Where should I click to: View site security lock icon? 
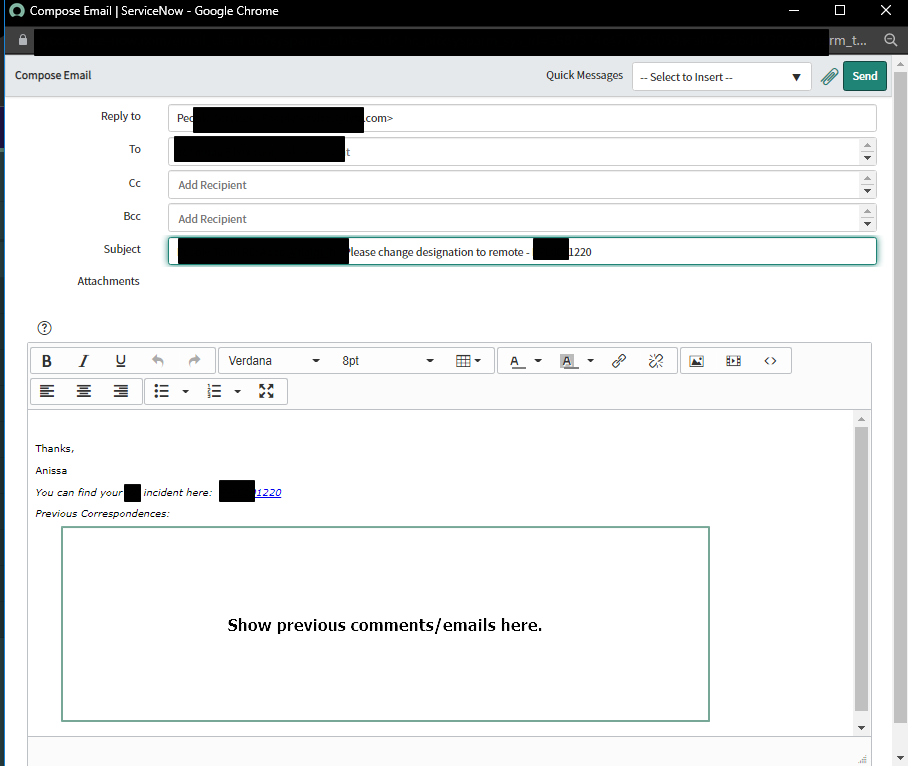(x=23, y=40)
